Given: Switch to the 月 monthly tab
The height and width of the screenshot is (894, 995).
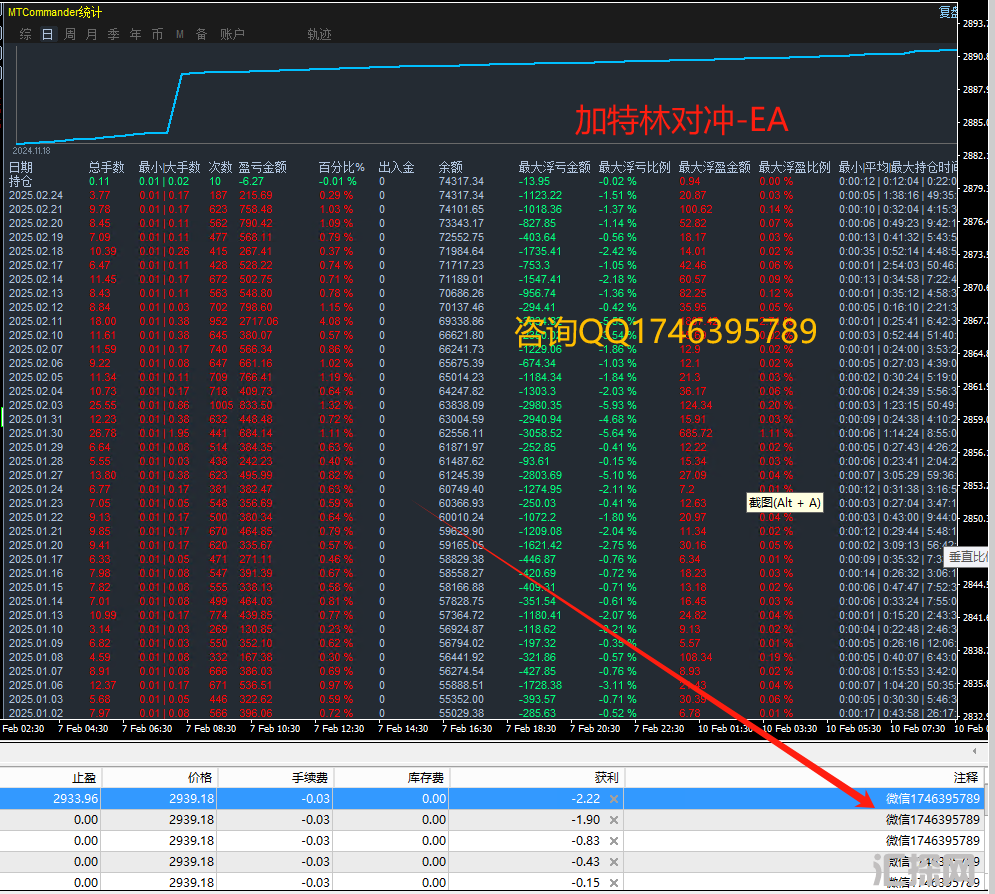Looking at the screenshot, I should [92, 34].
